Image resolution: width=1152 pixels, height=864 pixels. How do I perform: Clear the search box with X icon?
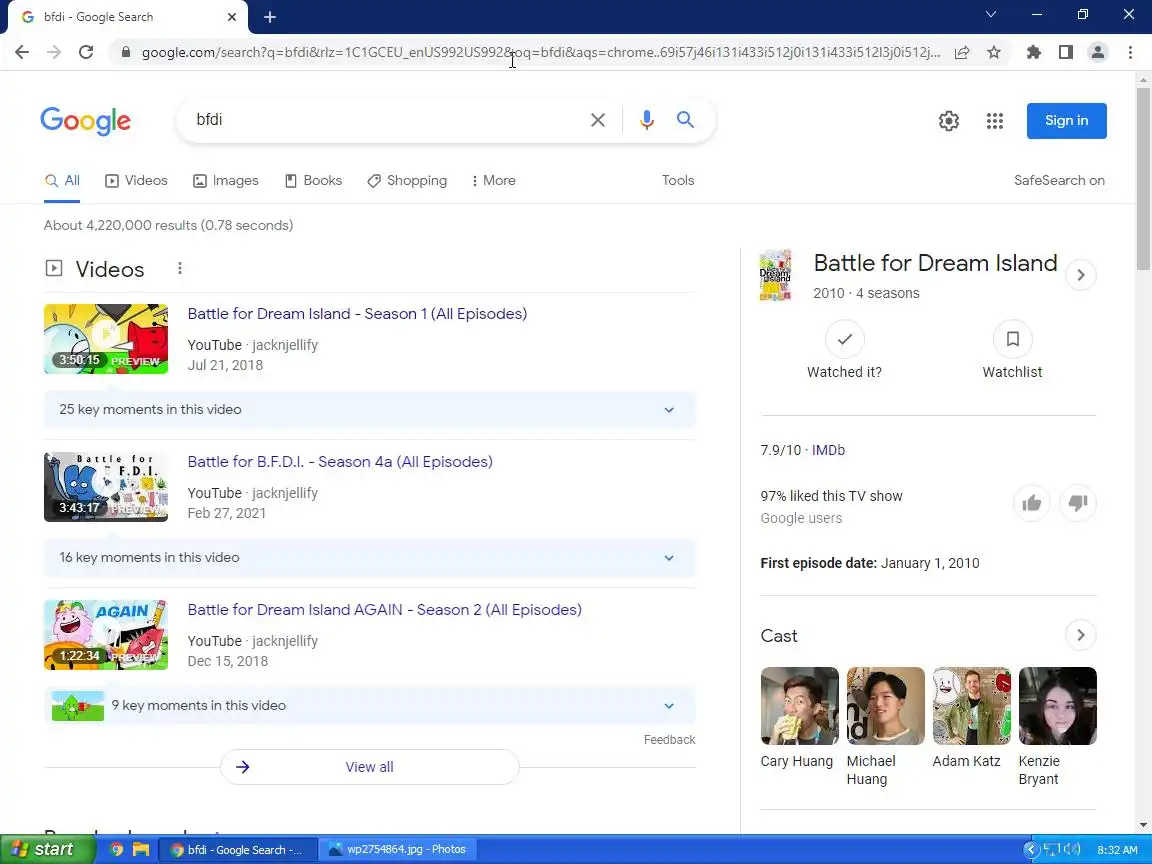point(598,120)
